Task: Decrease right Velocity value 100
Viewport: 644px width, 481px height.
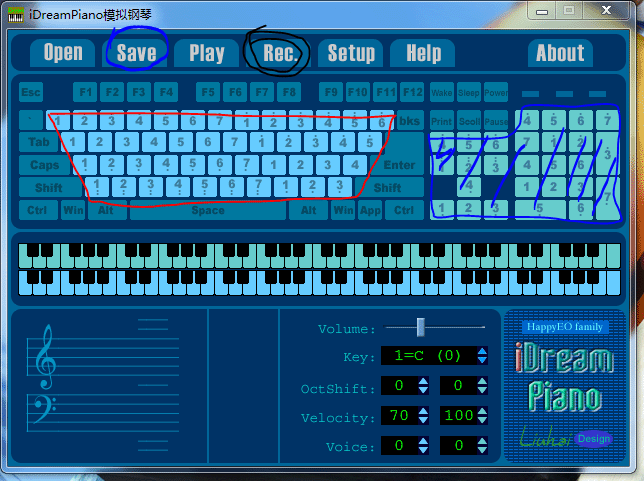Action: (482, 420)
